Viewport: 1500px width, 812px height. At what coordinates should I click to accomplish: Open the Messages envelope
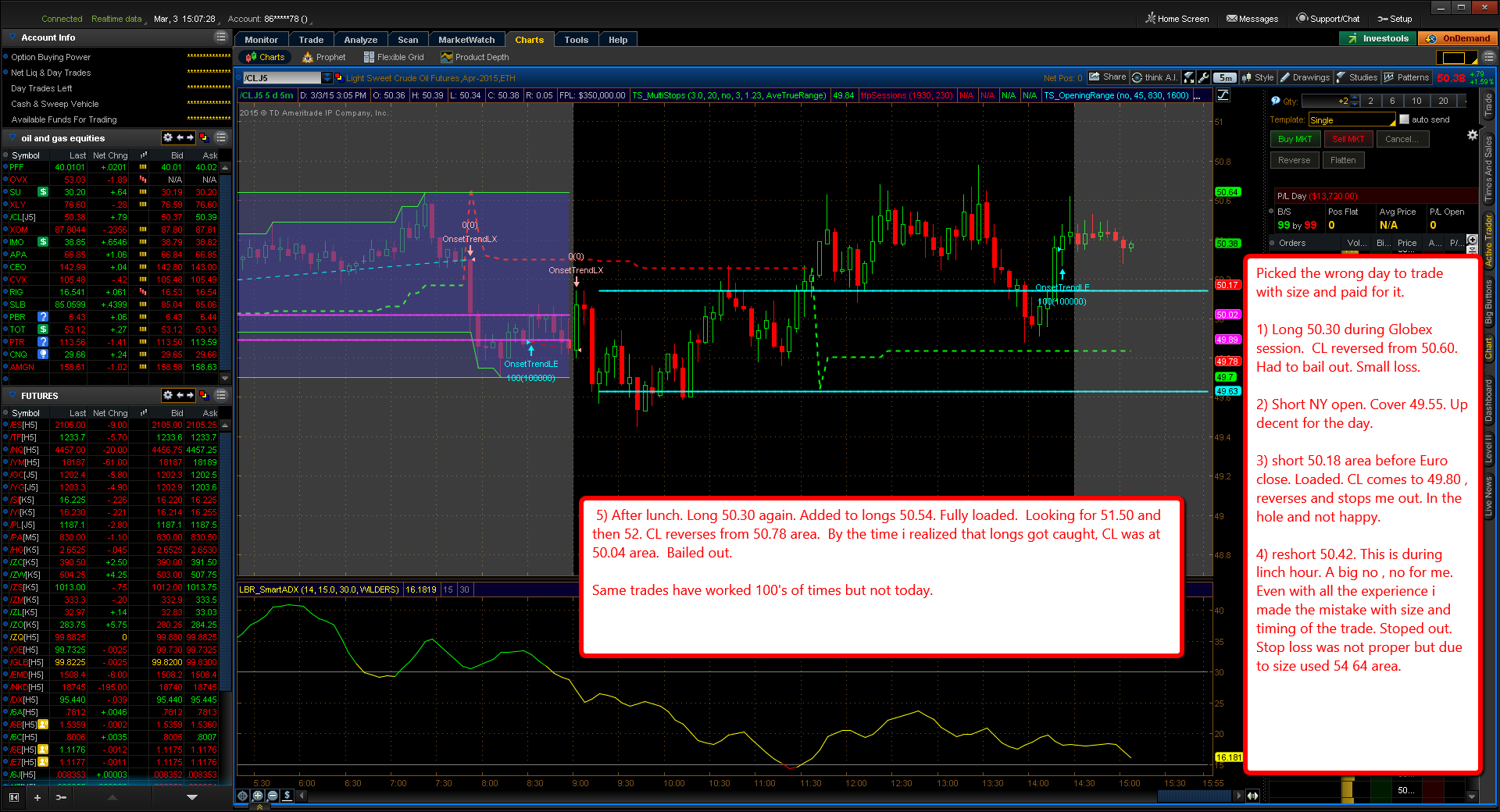(1252, 19)
